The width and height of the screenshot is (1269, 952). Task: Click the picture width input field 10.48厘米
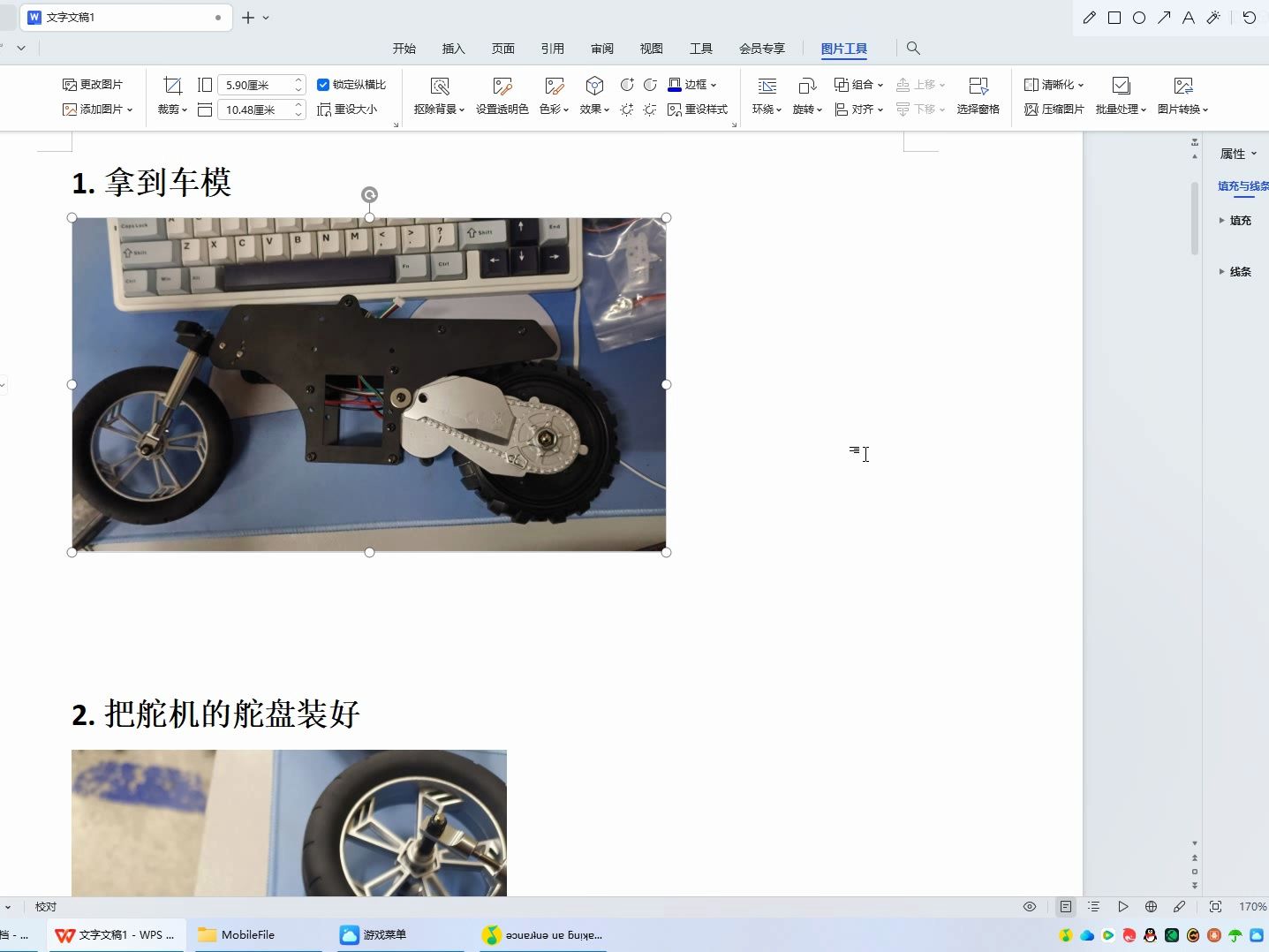pos(254,110)
